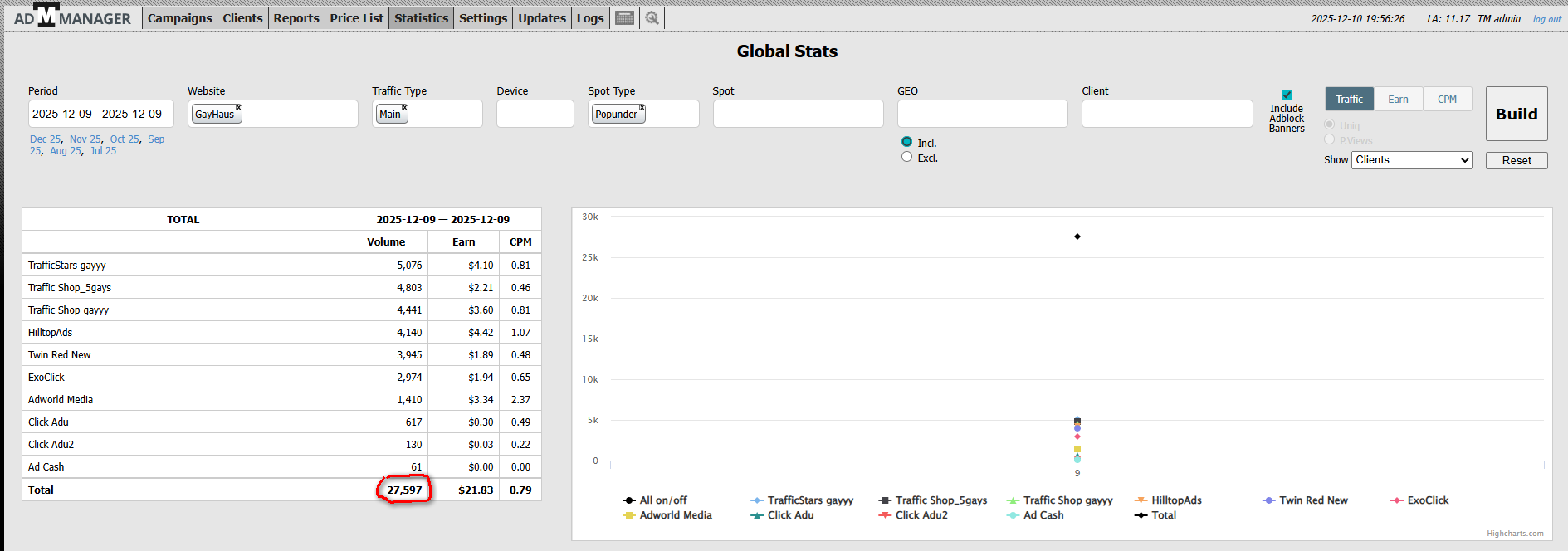1568x551 pixels.
Task: Click the magnifier search icon in the navigation bar
Action: 652,18
